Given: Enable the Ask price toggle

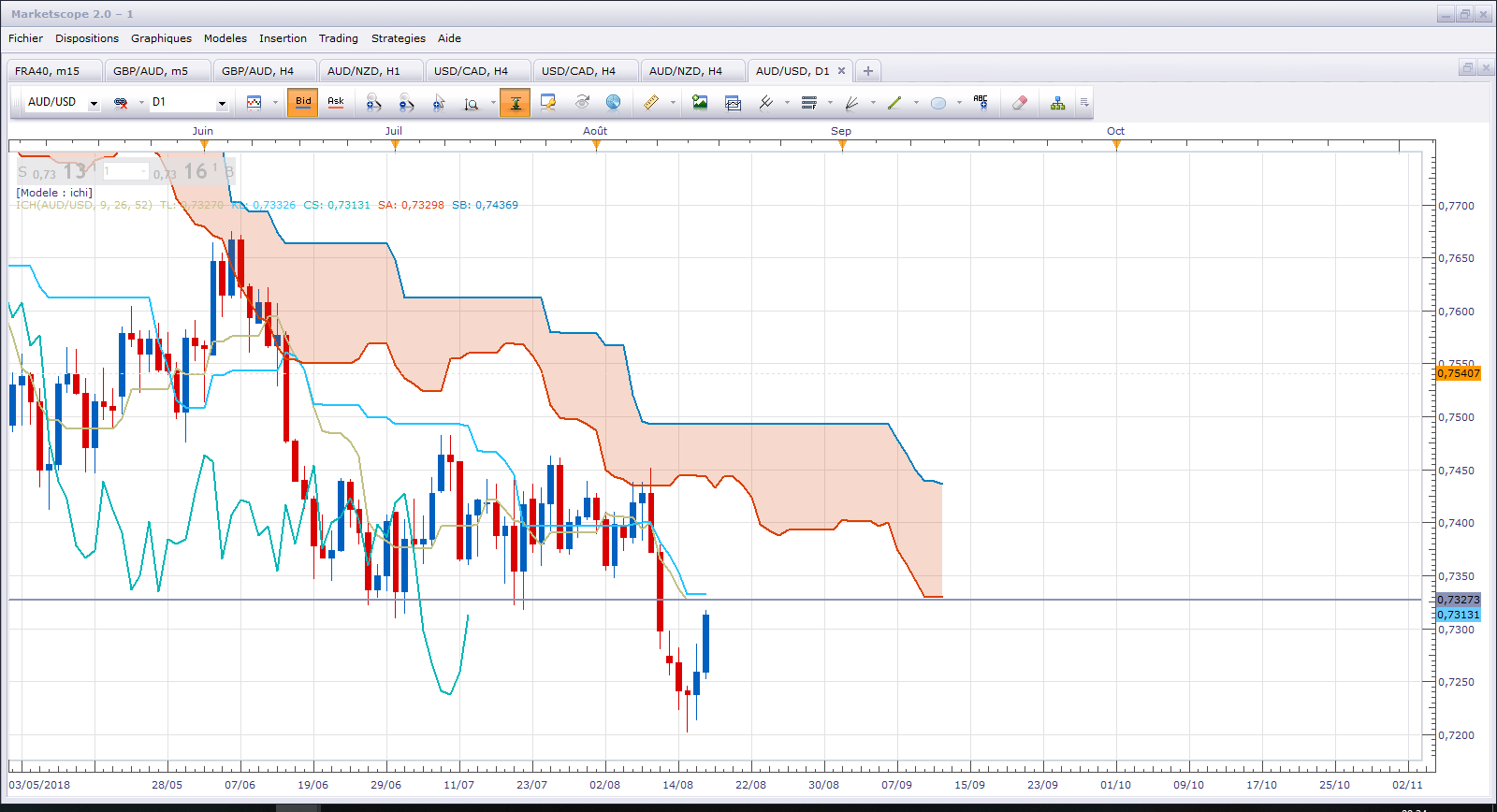Looking at the screenshot, I should (x=336, y=103).
